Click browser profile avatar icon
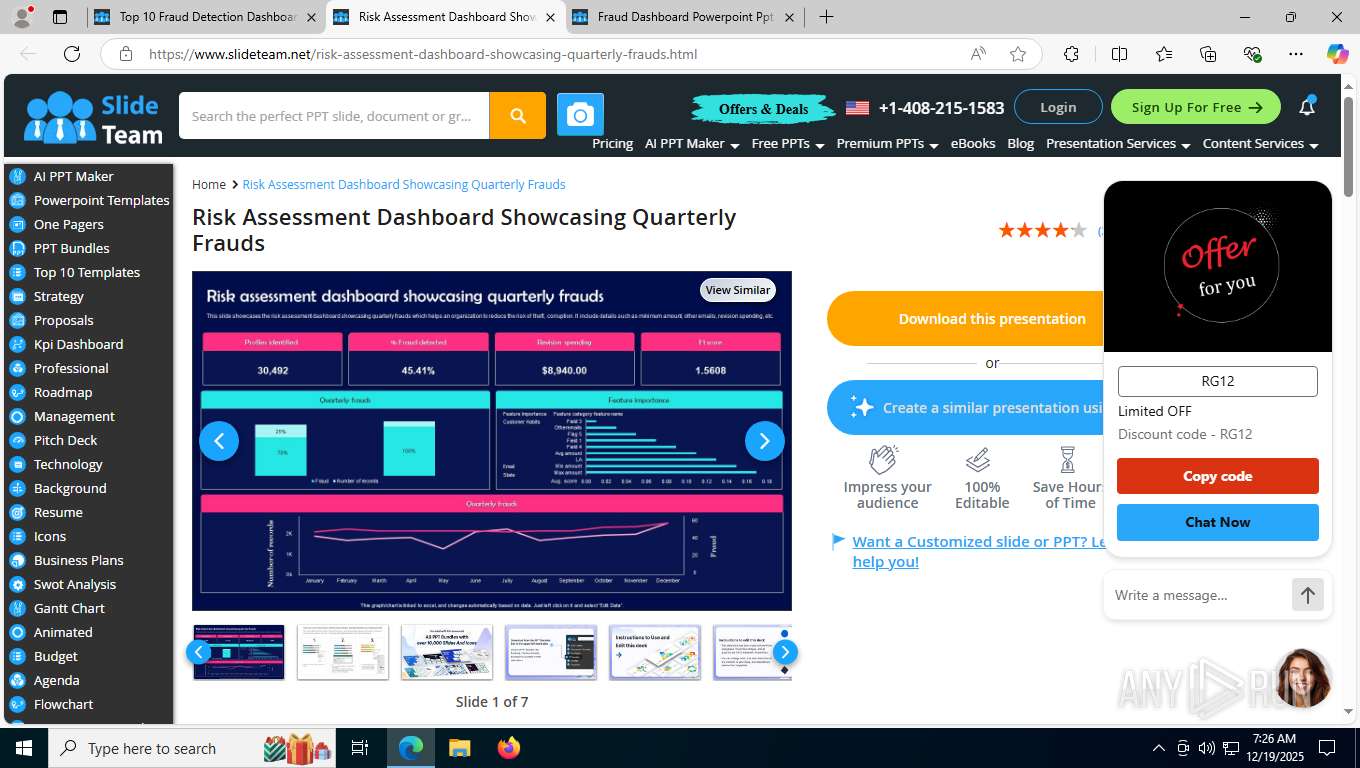Screen dimensions: 1360x768 point(22,17)
